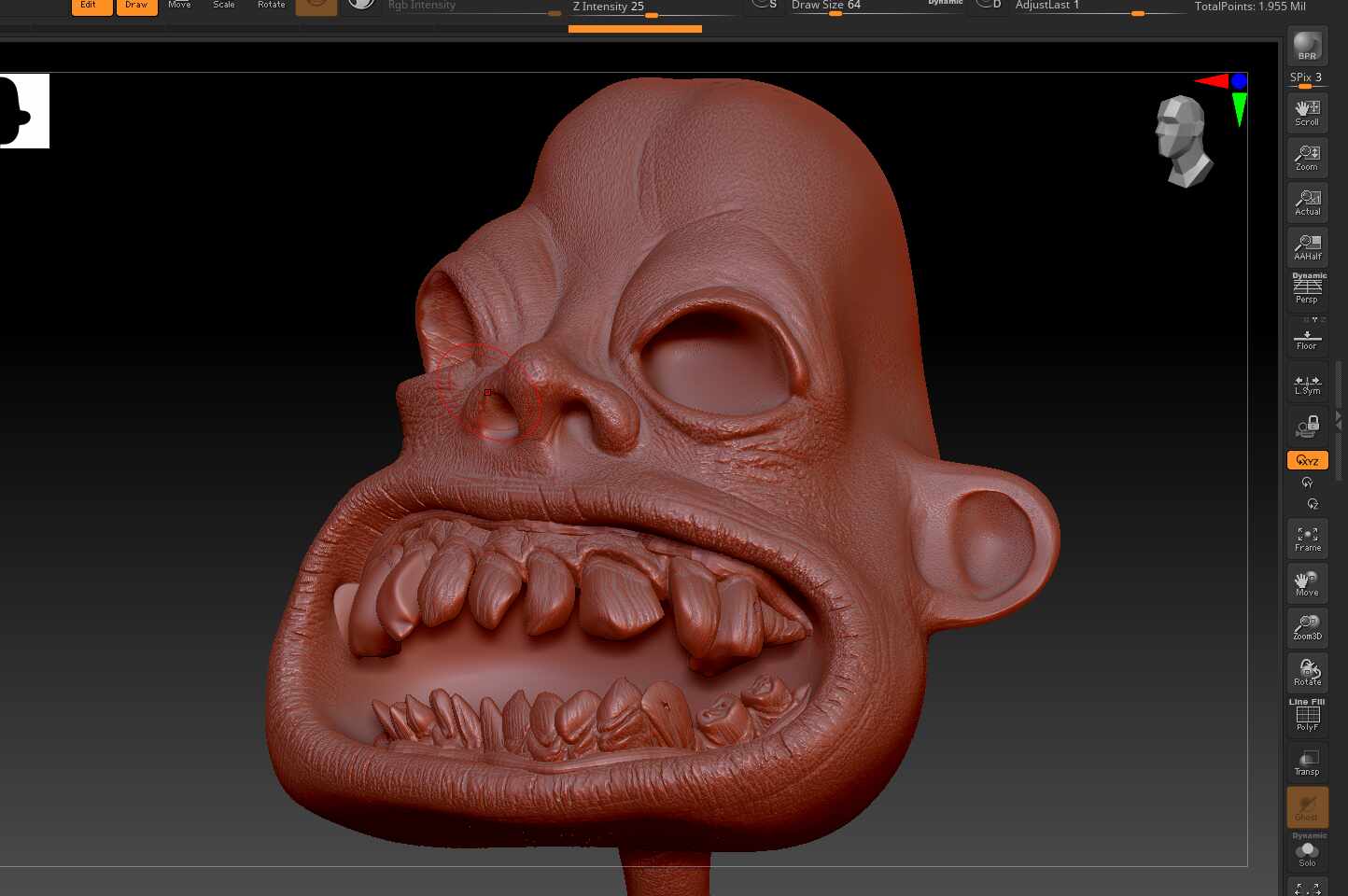Click the TotalPoints readout
This screenshot has width=1348, height=896.
coord(1250,7)
